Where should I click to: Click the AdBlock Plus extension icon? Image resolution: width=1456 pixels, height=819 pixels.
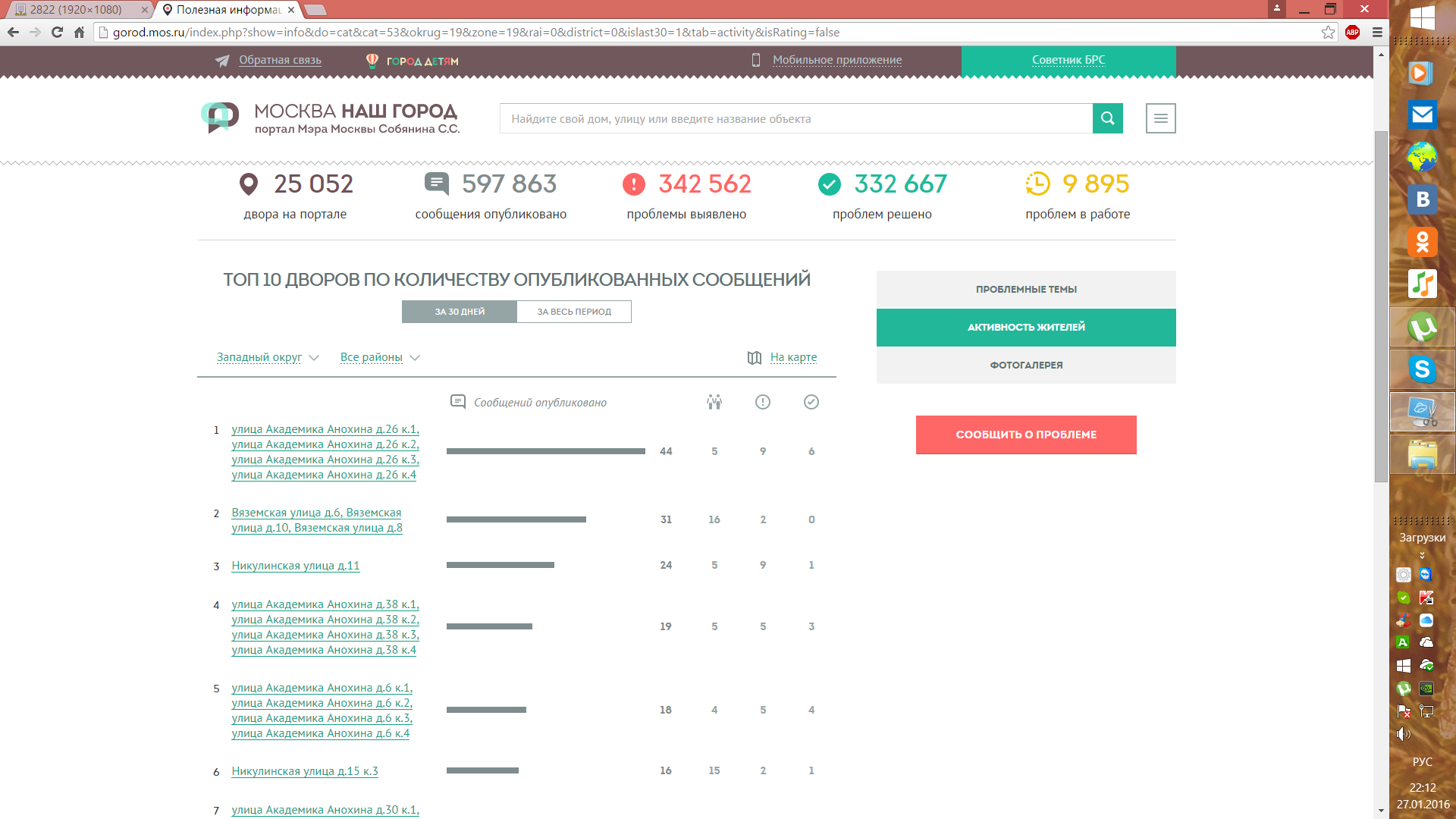tap(1352, 32)
